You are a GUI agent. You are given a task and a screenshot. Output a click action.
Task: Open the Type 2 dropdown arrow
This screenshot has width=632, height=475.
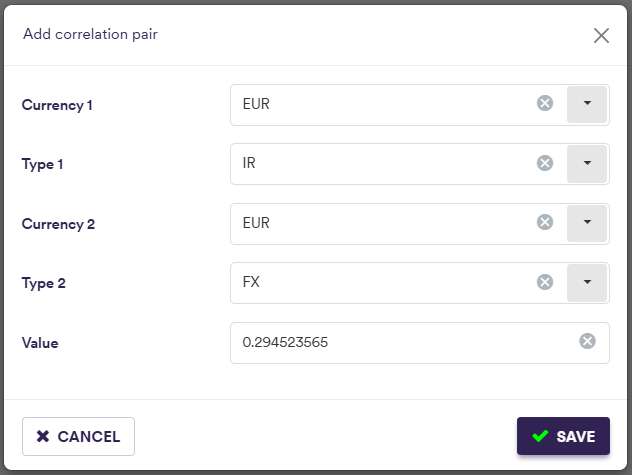tap(587, 282)
